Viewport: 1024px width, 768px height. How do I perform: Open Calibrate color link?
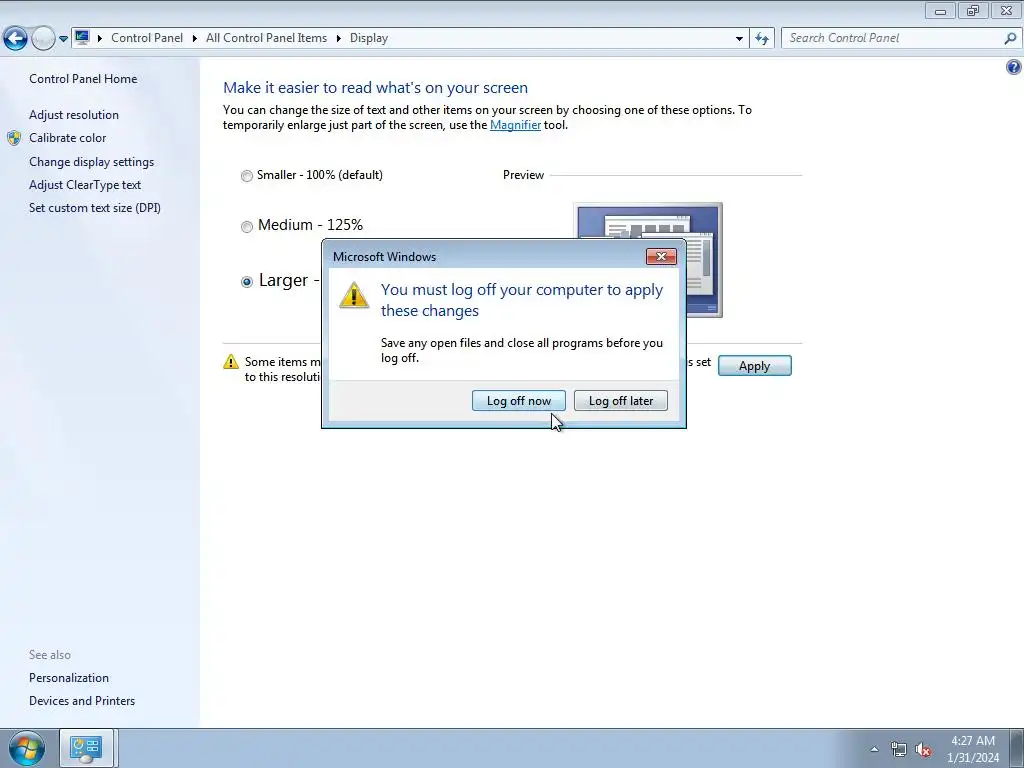pyautogui.click(x=67, y=138)
